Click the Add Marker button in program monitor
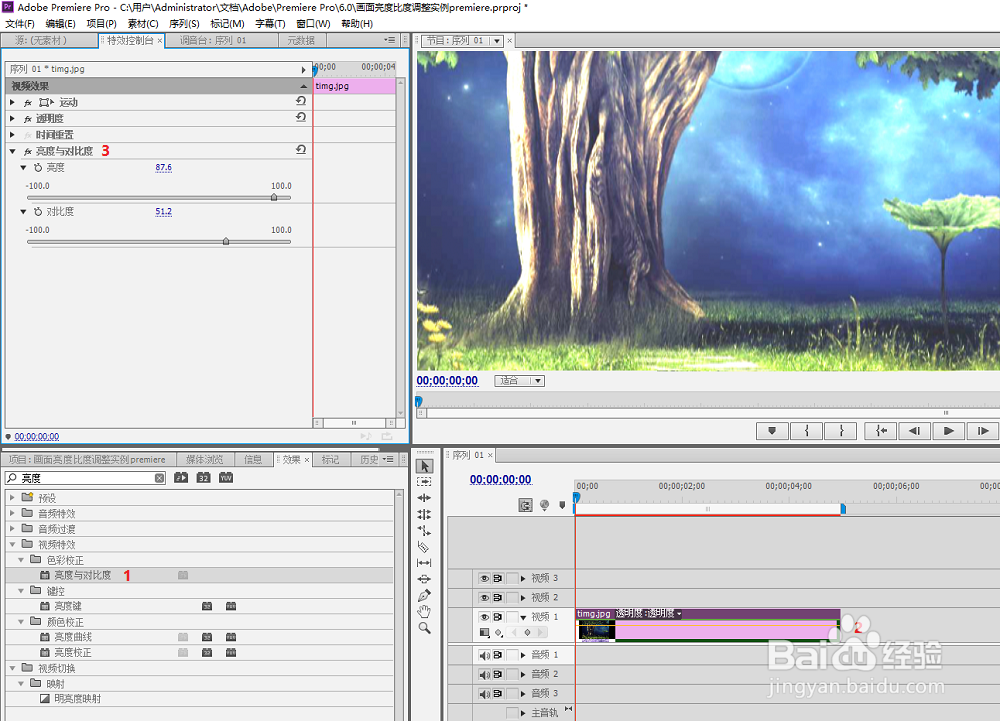The image size is (1000, 721). click(772, 431)
